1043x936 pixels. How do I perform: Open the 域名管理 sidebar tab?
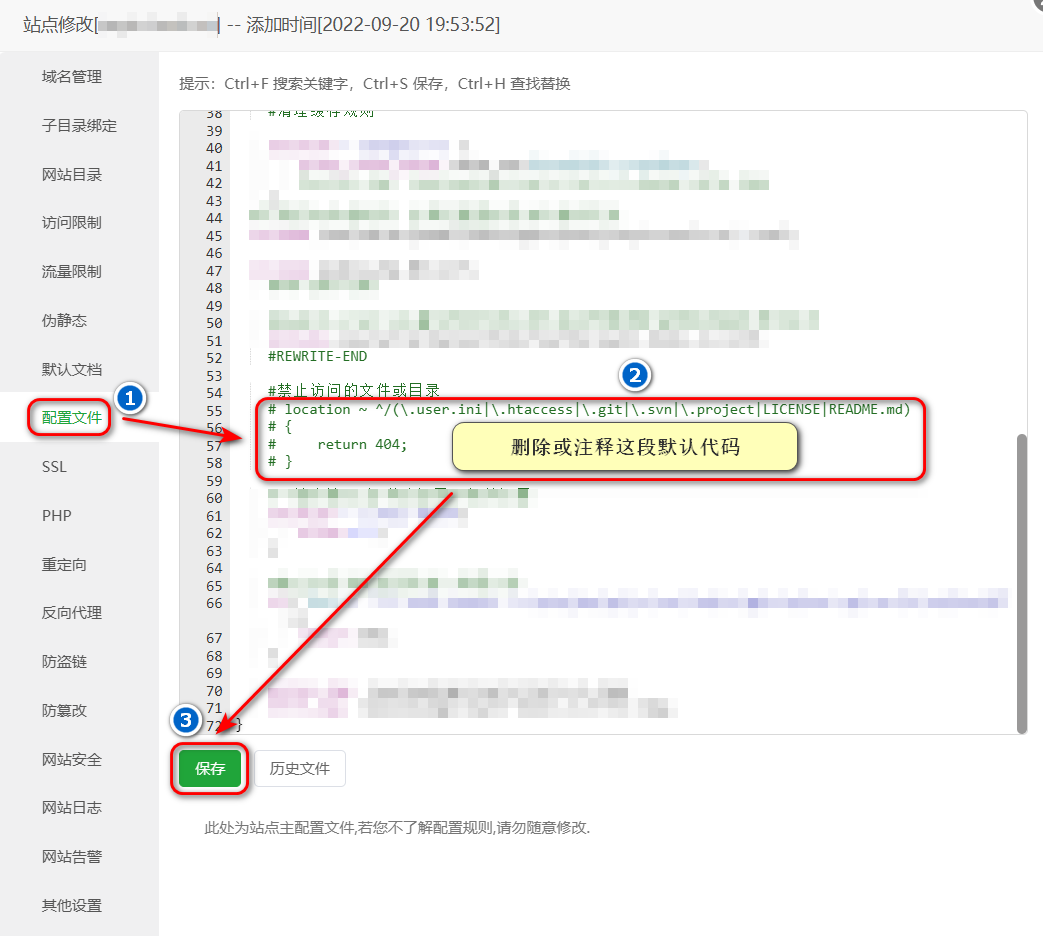(72, 77)
